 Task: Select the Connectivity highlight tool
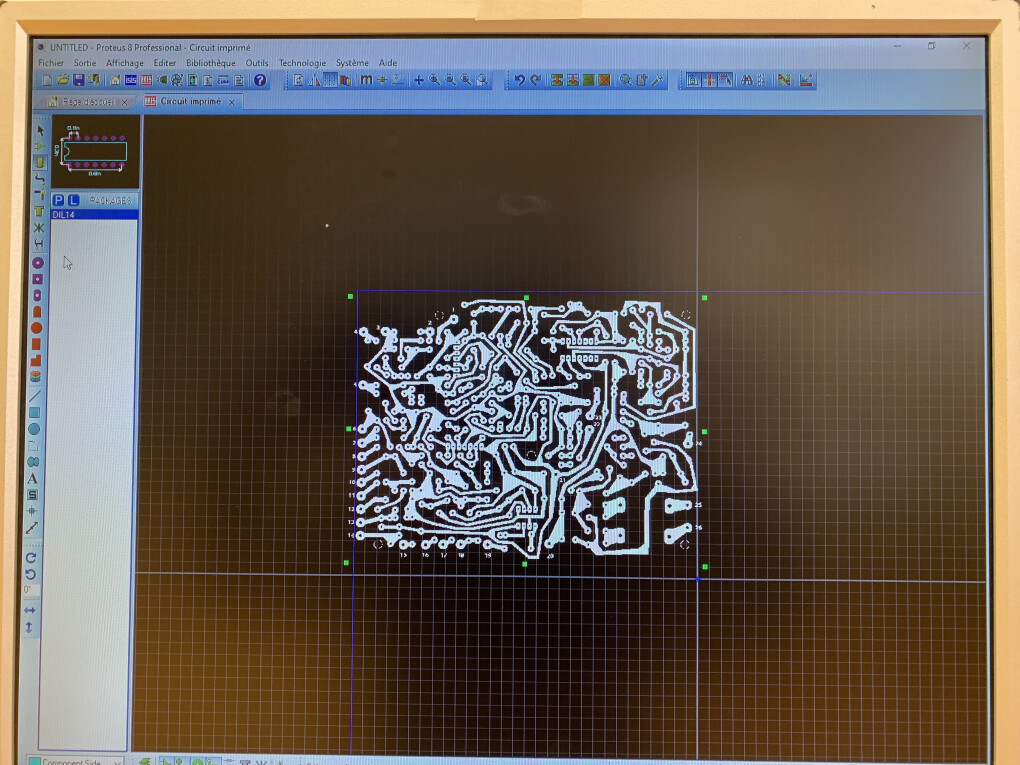pyautogui.click(x=38, y=243)
